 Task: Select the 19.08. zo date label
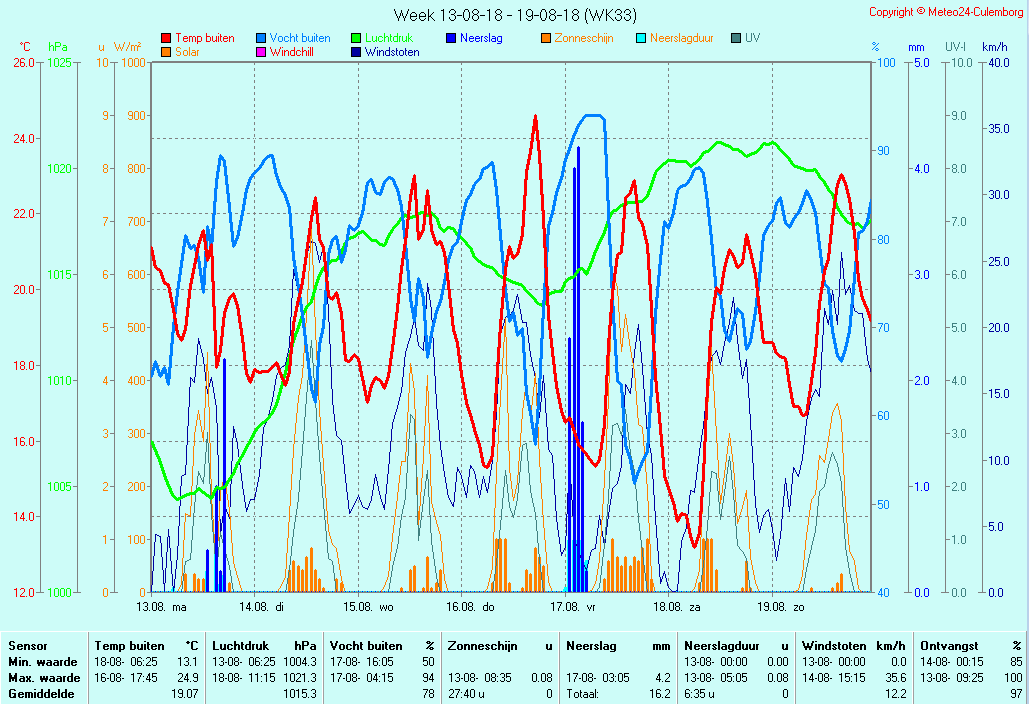pyautogui.click(x=780, y=606)
